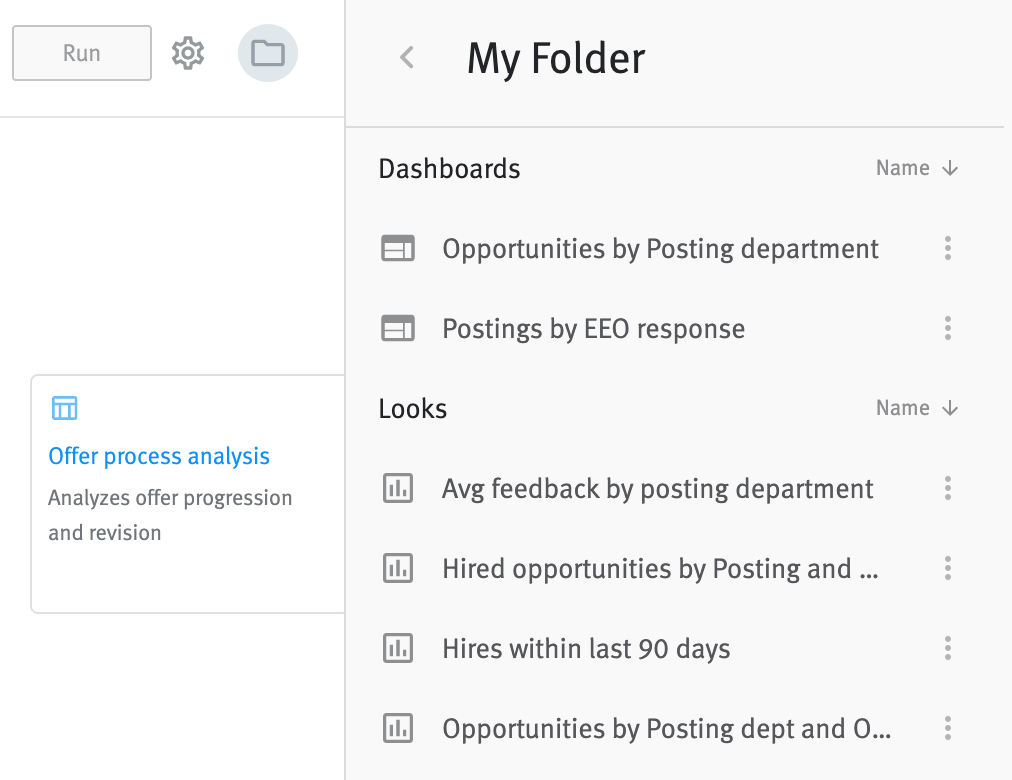1012x780 pixels.
Task: Click the Look chart icon beside Avg feedback by posting department
Action: [398, 488]
